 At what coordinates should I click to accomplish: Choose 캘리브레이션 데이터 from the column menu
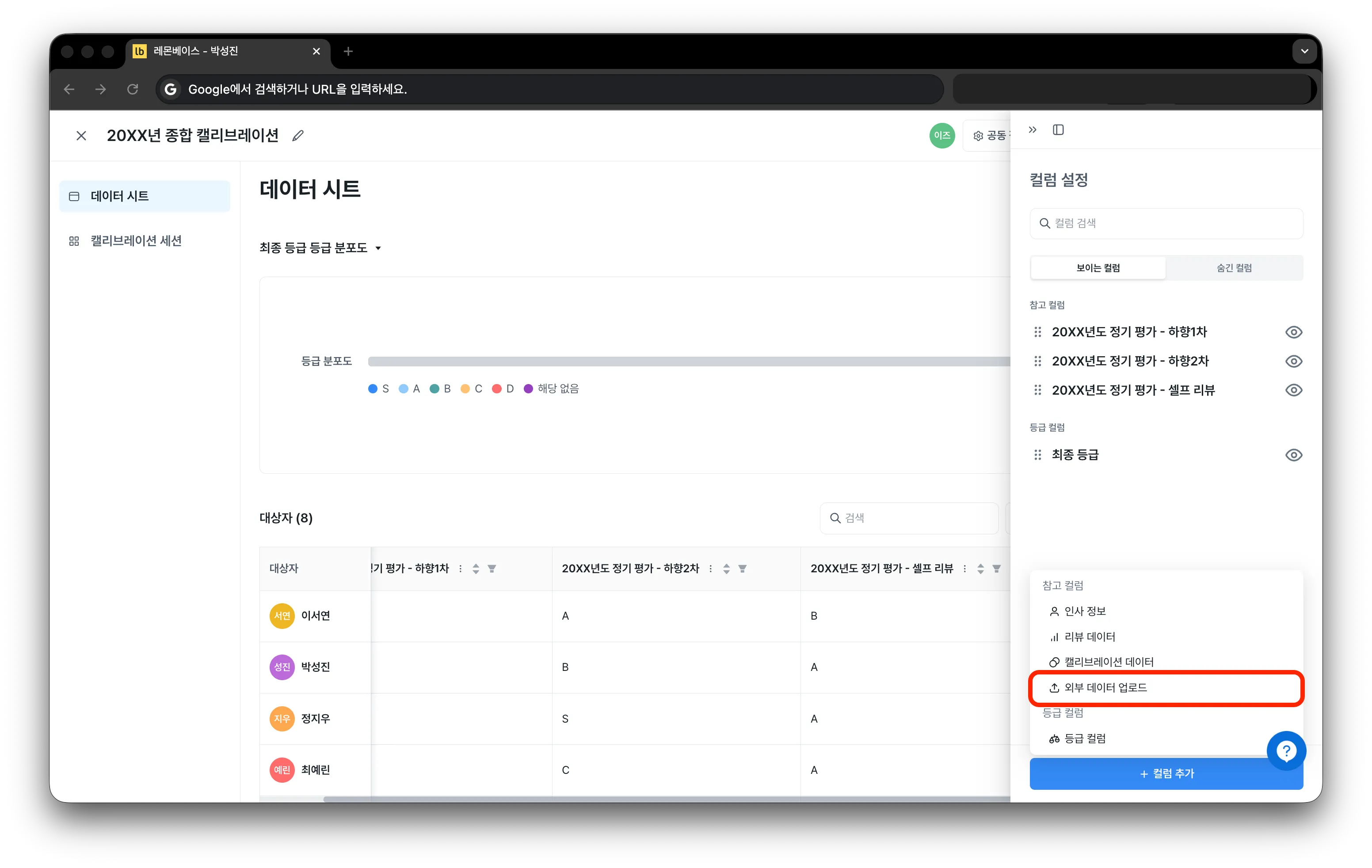pos(1166,662)
